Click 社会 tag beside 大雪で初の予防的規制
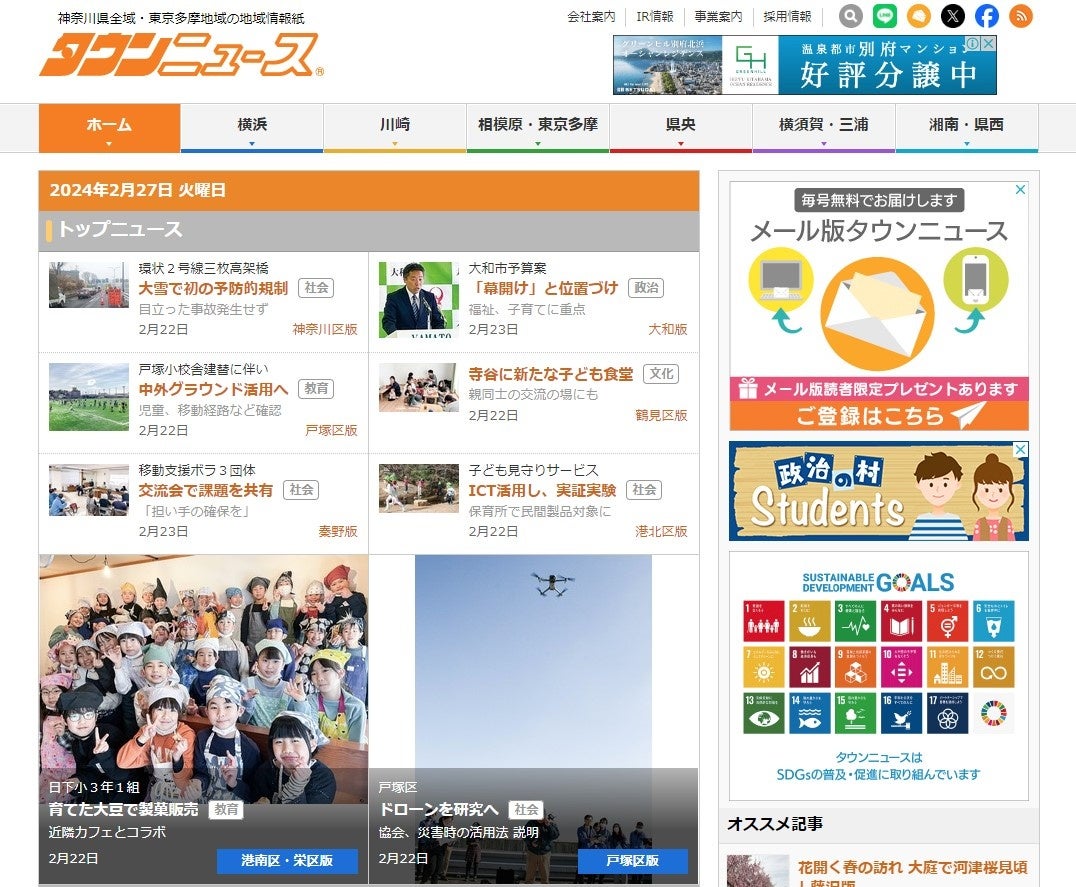Screen dimensions: 1076x887 pos(316,288)
